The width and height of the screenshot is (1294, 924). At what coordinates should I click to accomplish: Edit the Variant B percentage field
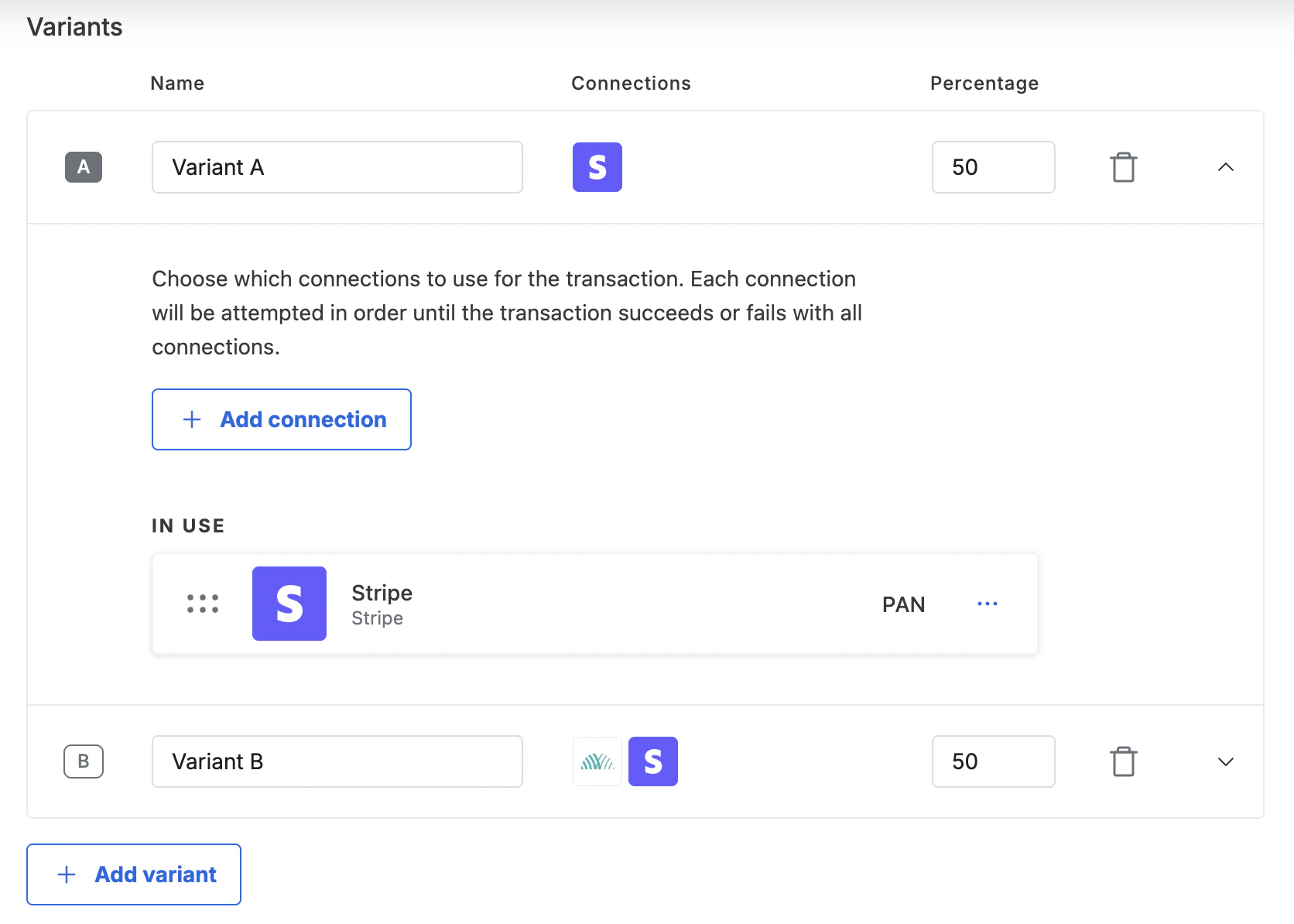tap(994, 761)
